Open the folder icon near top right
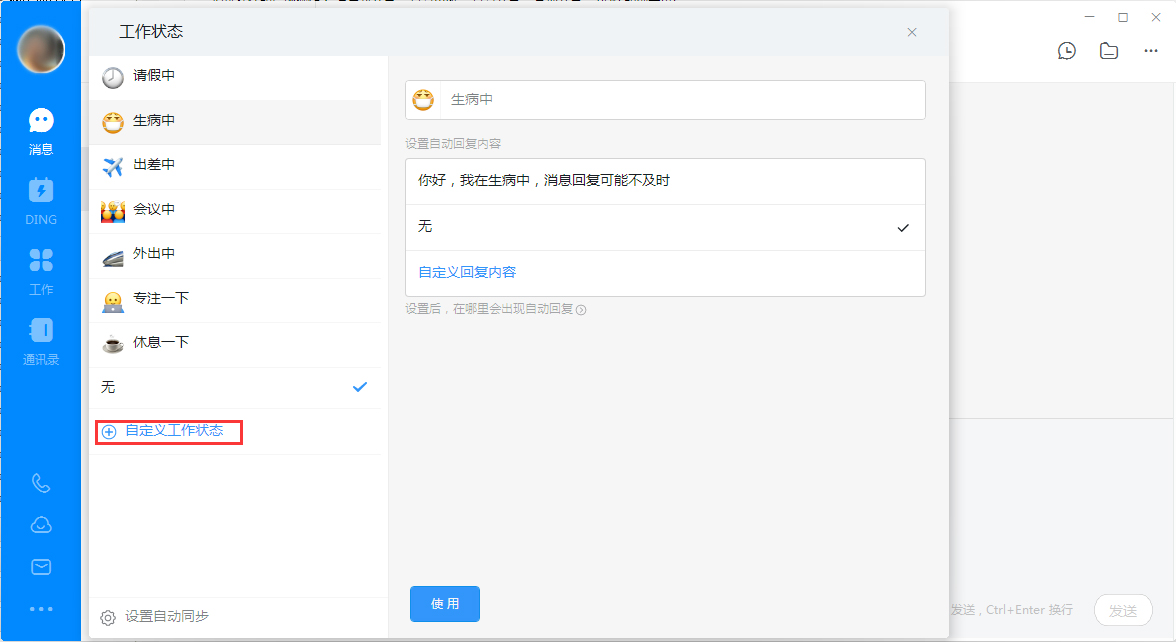This screenshot has height=642, width=1176. [x=1109, y=50]
